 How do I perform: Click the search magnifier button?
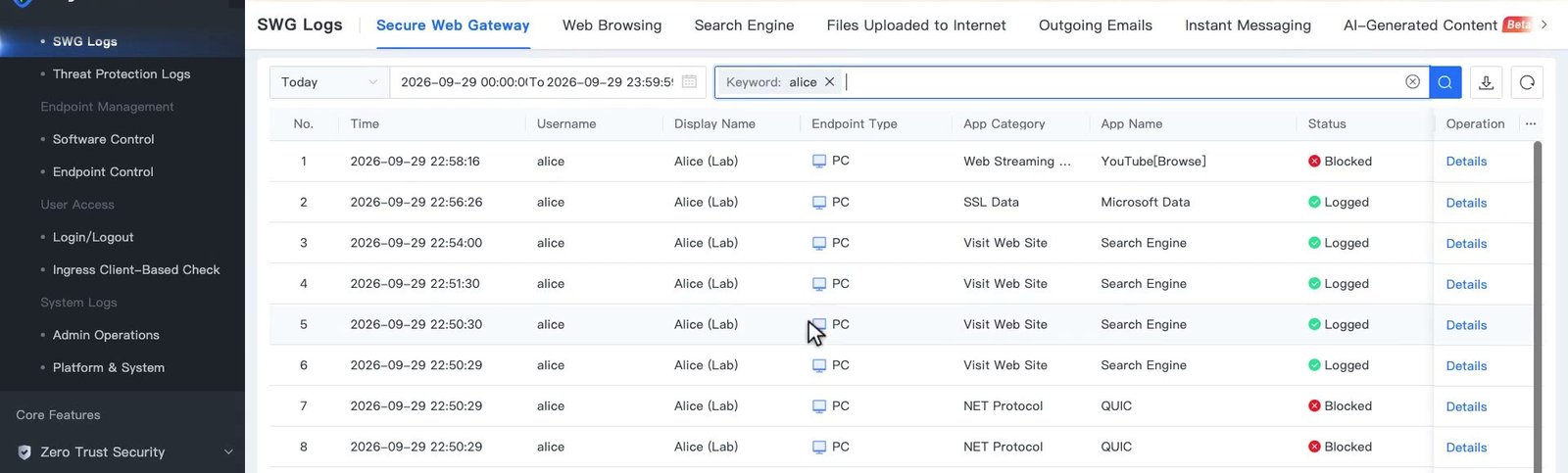(1445, 82)
